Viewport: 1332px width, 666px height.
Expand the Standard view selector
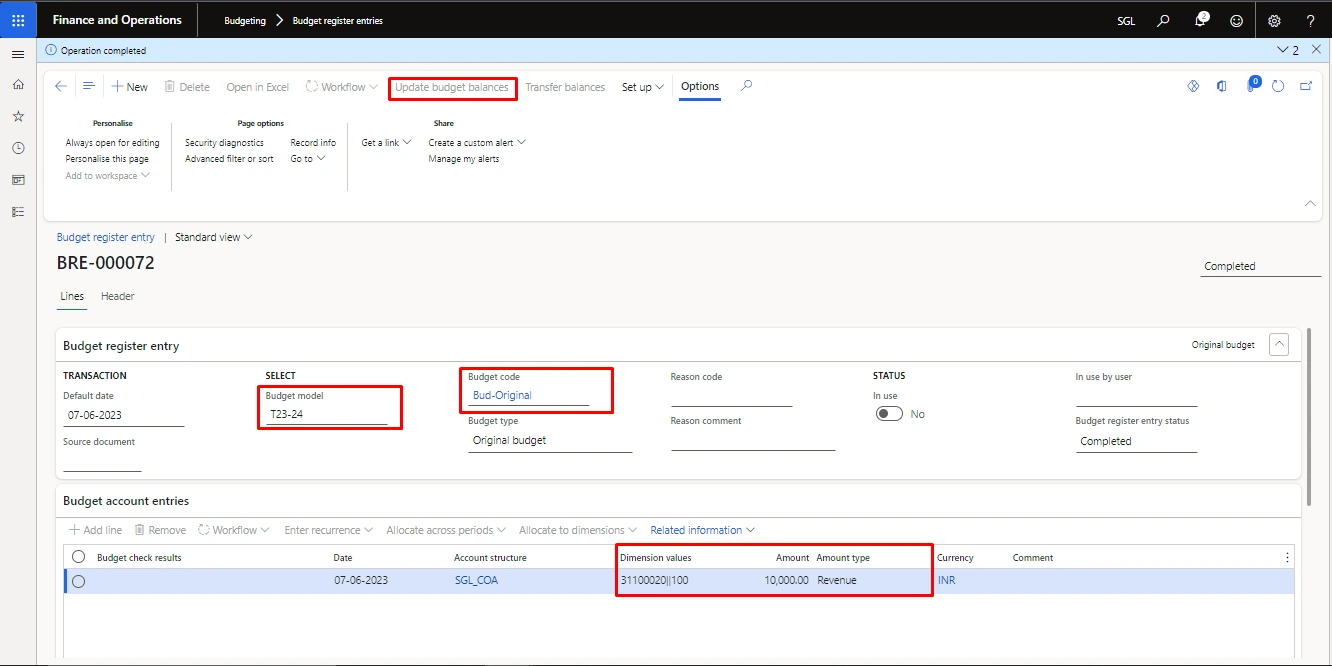click(x=214, y=237)
